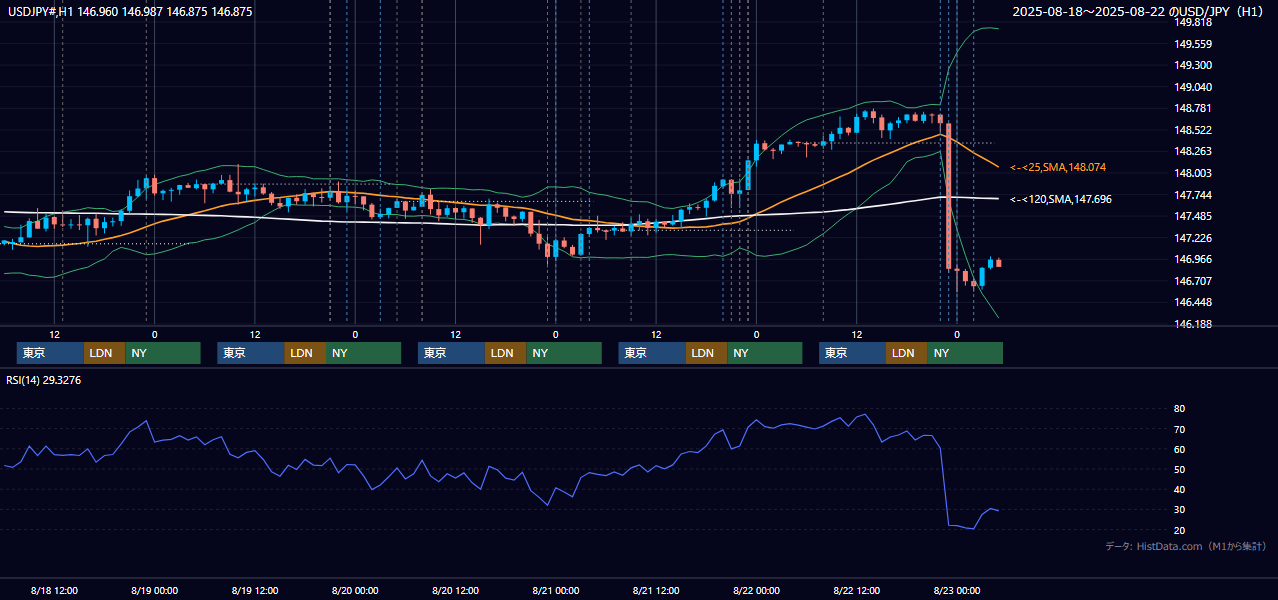1278x600 pixels.
Task: Click the RSI axis value 50
Action: click(x=1180, y=469)
